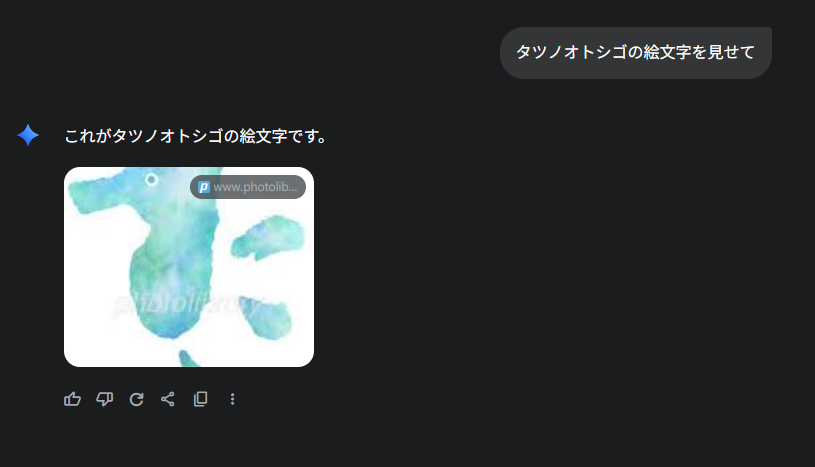Click the photolibrary 'p' favicon

204,187
